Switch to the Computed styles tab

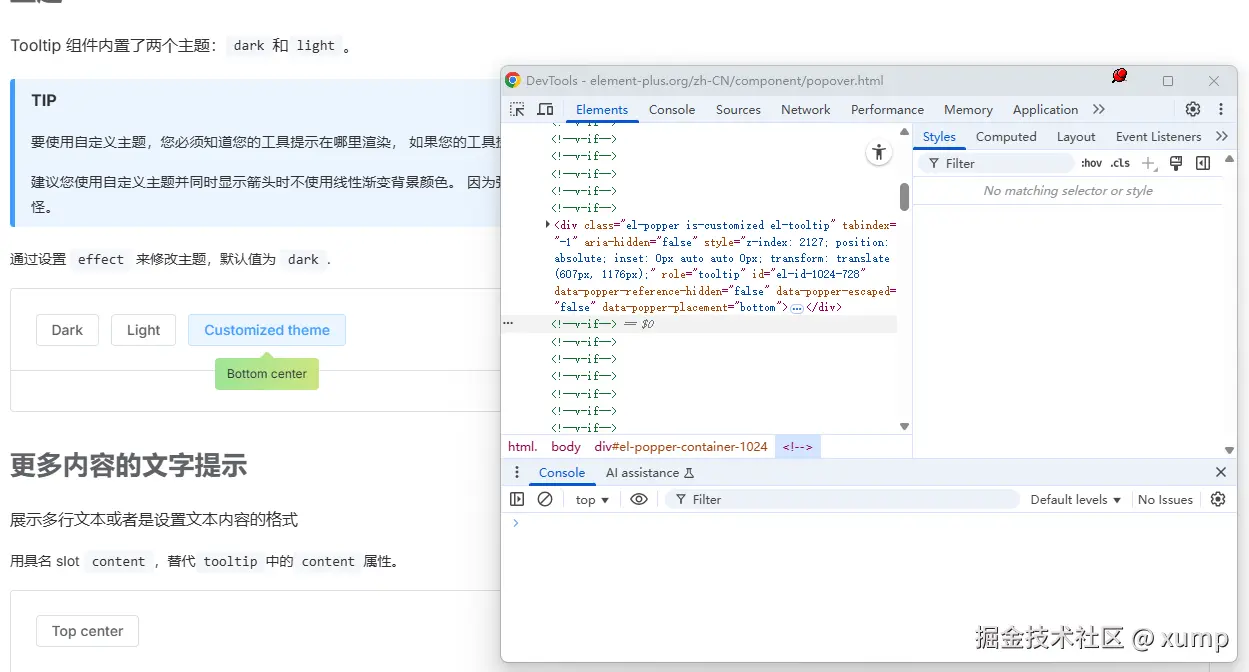1005,137
